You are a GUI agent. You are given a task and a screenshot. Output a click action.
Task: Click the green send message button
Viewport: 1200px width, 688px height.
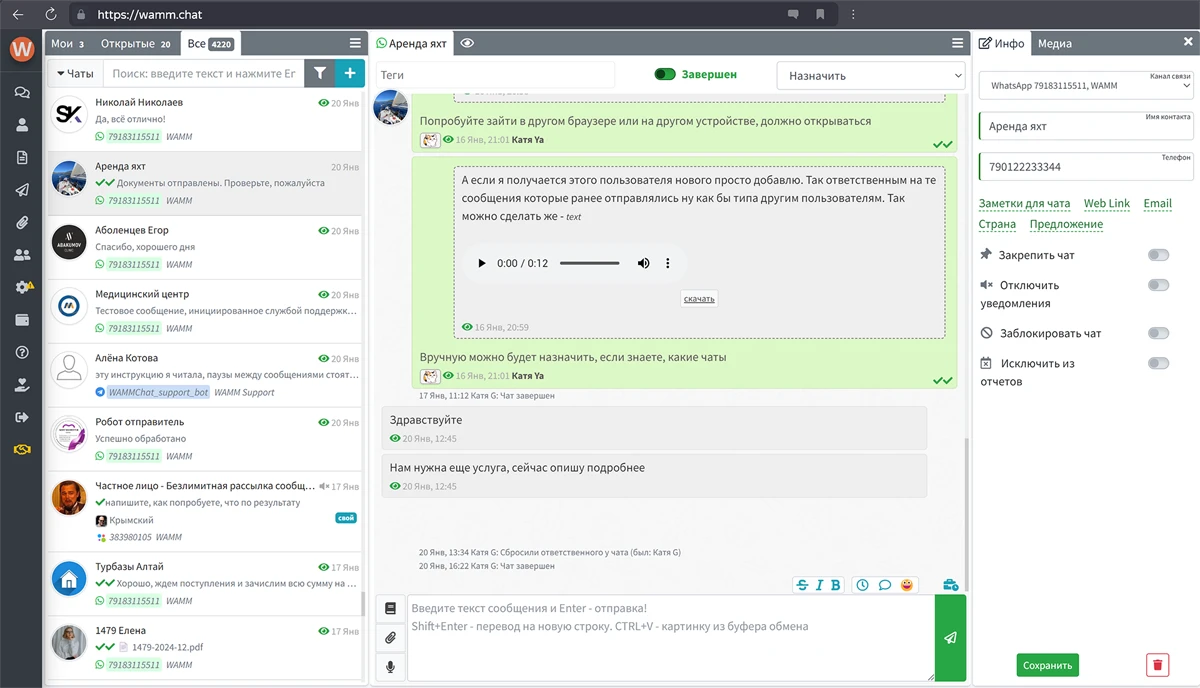tap(950, 638)
